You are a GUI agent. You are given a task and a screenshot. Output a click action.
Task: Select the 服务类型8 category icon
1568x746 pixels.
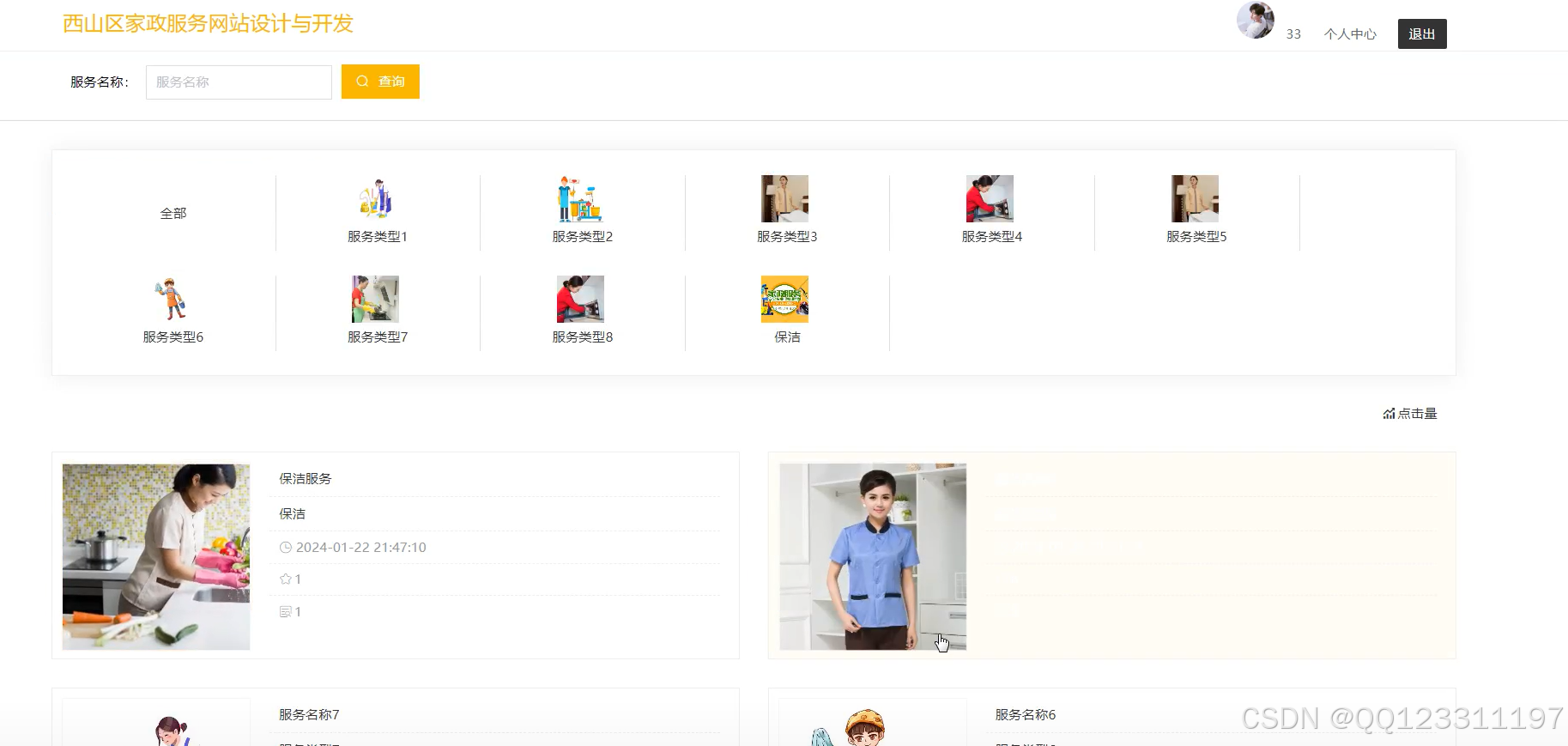(x=581, y=300)
